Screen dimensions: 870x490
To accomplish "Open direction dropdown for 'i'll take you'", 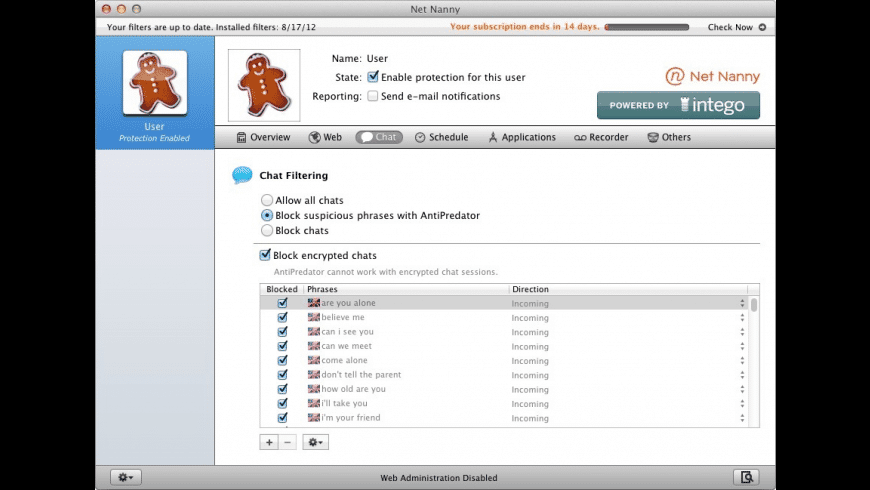I will coord(742,404).
